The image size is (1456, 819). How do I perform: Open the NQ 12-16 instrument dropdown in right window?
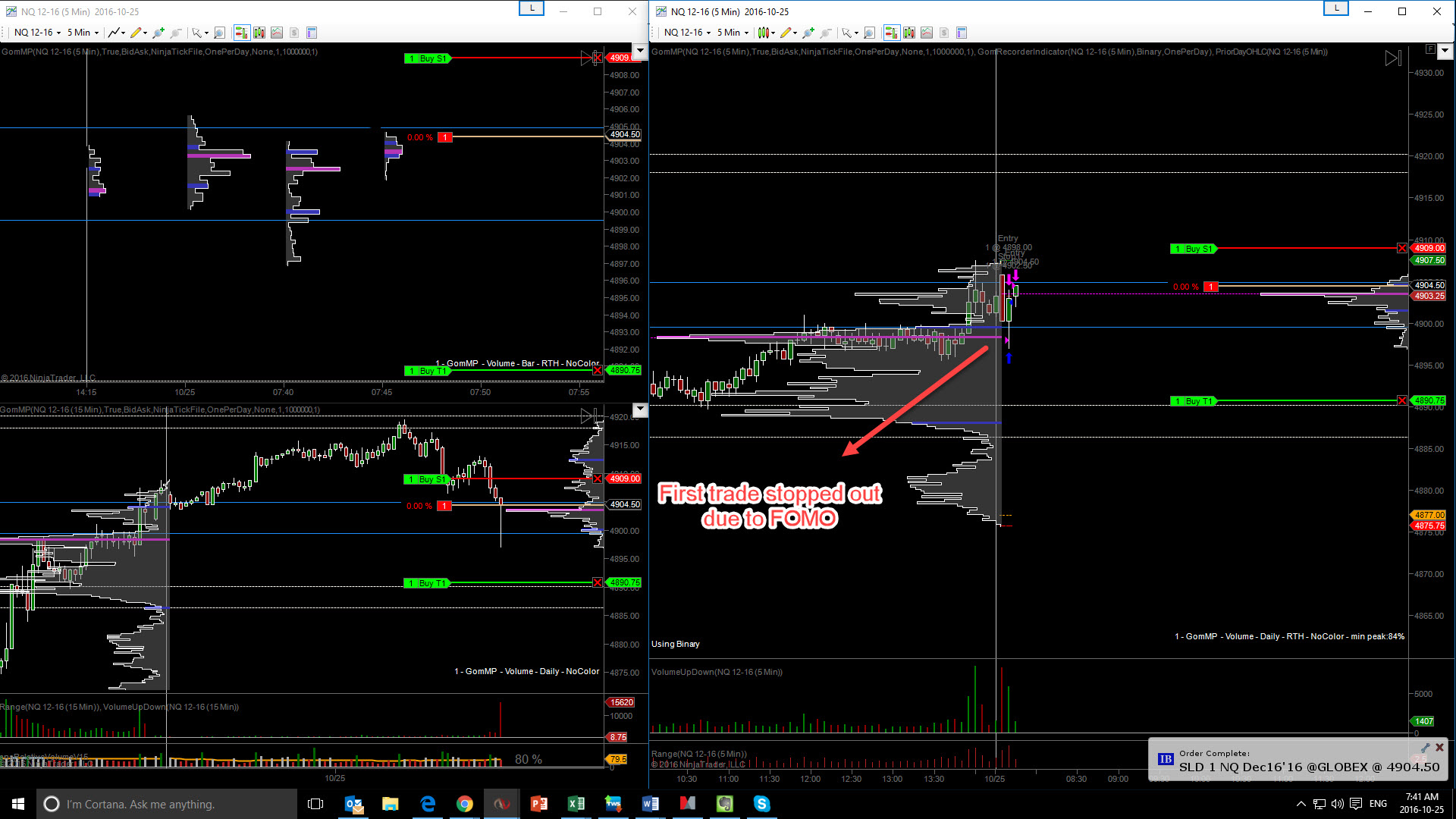pos(687,33)
